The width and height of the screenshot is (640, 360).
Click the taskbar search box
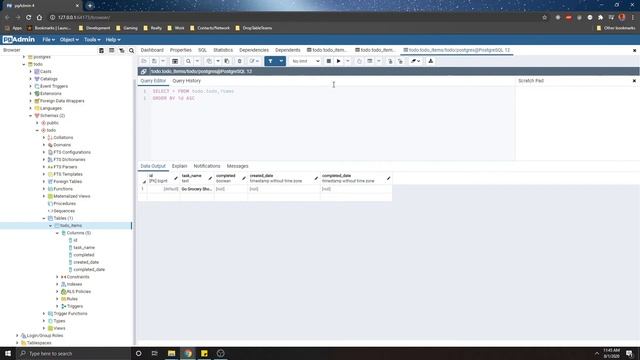pos(73,353)
